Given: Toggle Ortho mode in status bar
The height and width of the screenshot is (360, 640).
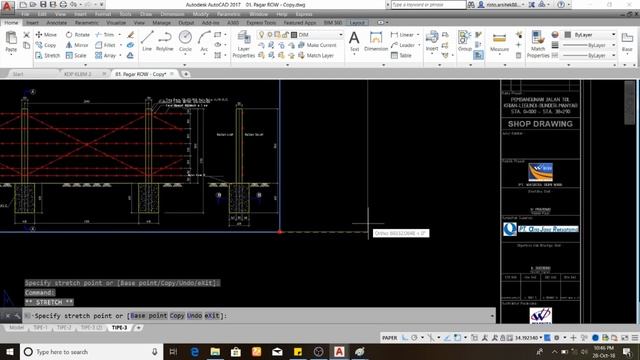Looking at the screenshot, I should (405, 338).
